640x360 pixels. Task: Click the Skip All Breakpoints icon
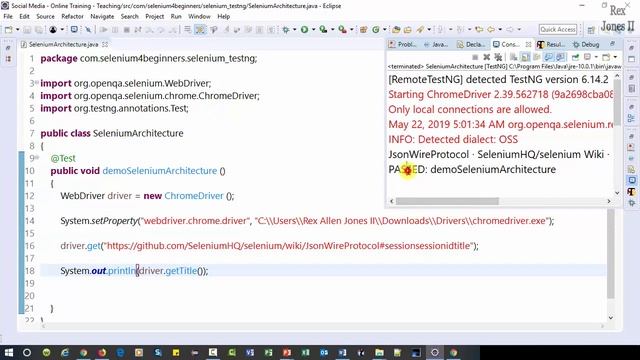click(88, 29)
